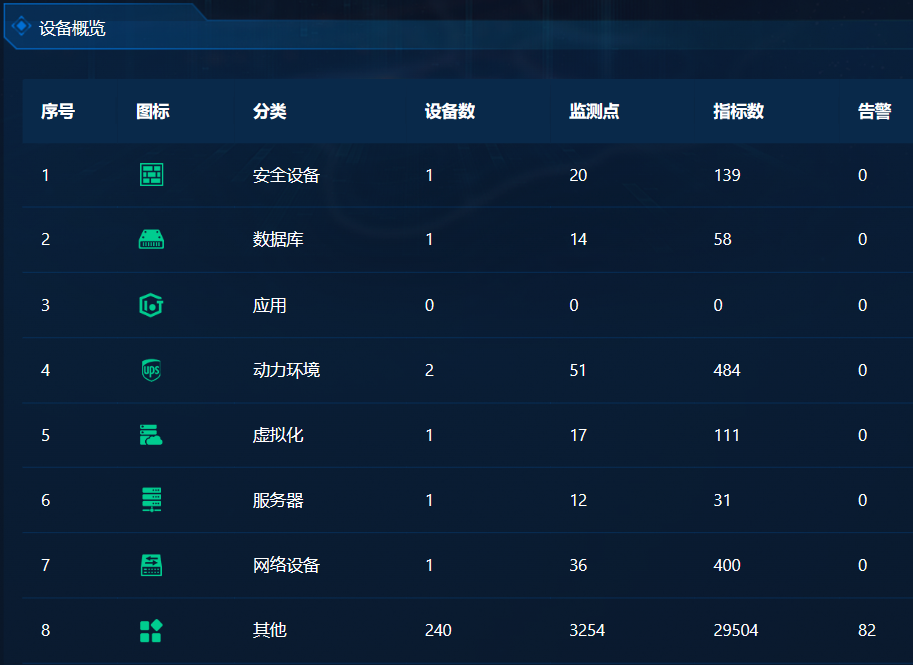The height and width of the screenshot is (665, 913).
Task: Select the 网络设备 category text
Action: (x=286, y=565)
